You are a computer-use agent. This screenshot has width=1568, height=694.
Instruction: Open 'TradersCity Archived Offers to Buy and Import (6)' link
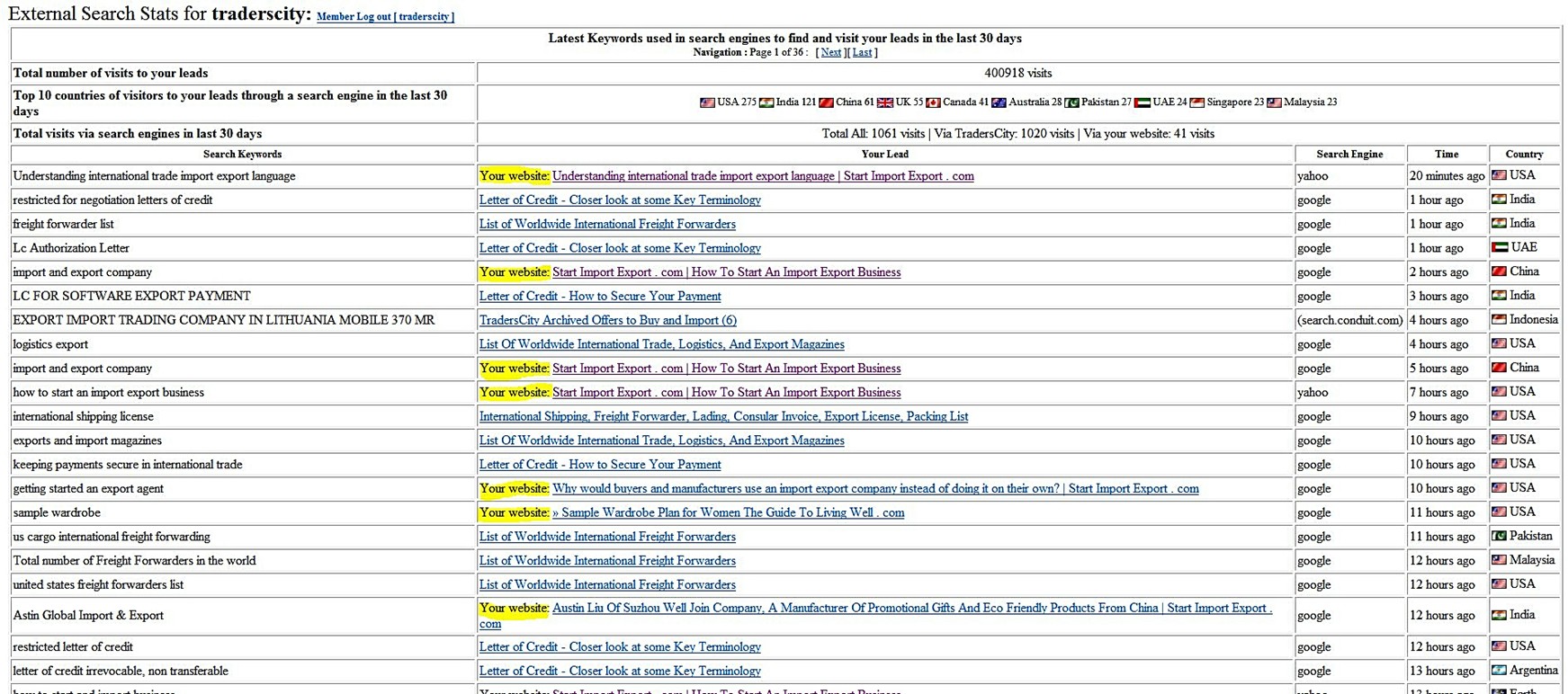click(608, 320)
